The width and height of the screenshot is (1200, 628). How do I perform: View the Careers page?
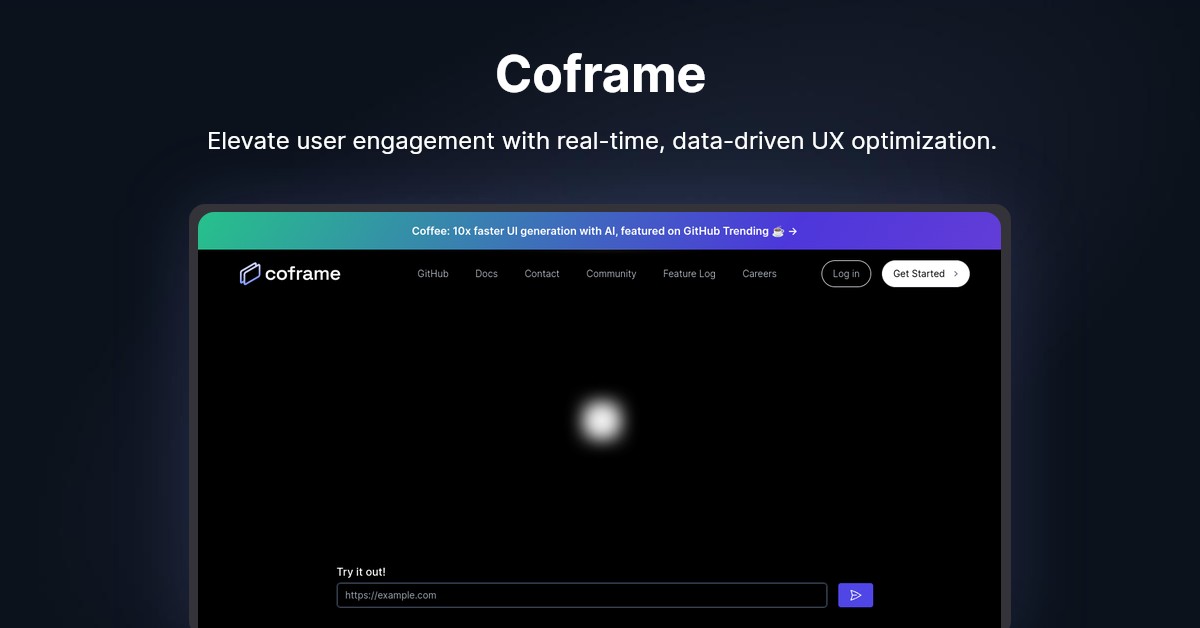pyautogui.click(x=759, y=273)
